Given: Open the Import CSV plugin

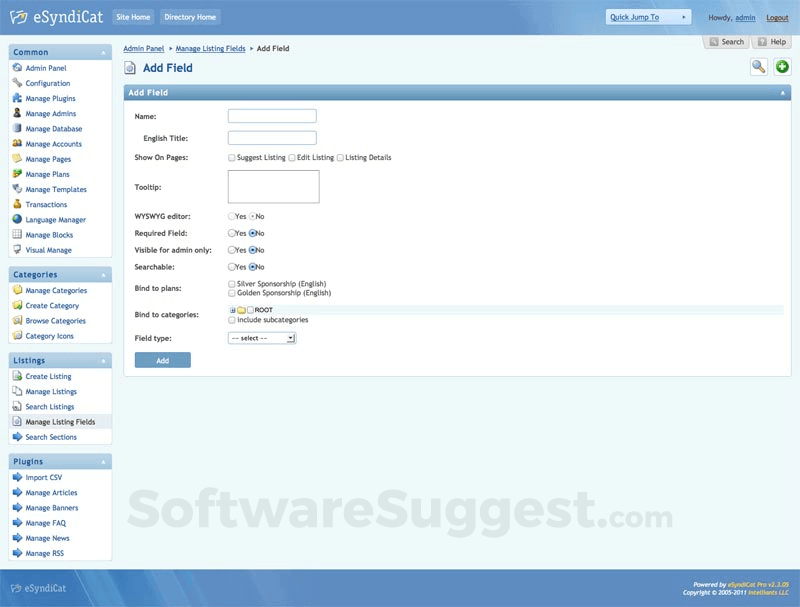Looking at the screenshot, I should click(x=42, y=477).
